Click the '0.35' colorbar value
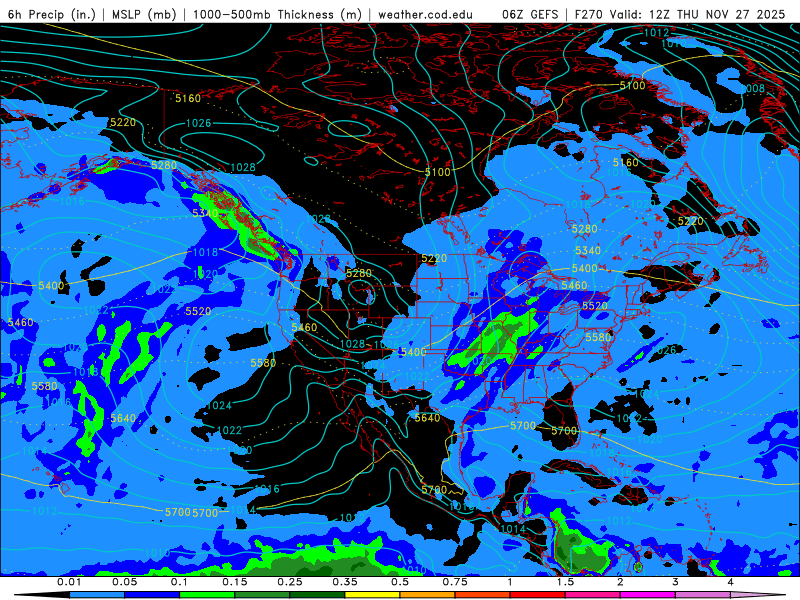This screenshot has height=600, width=800. pos(345,582)
